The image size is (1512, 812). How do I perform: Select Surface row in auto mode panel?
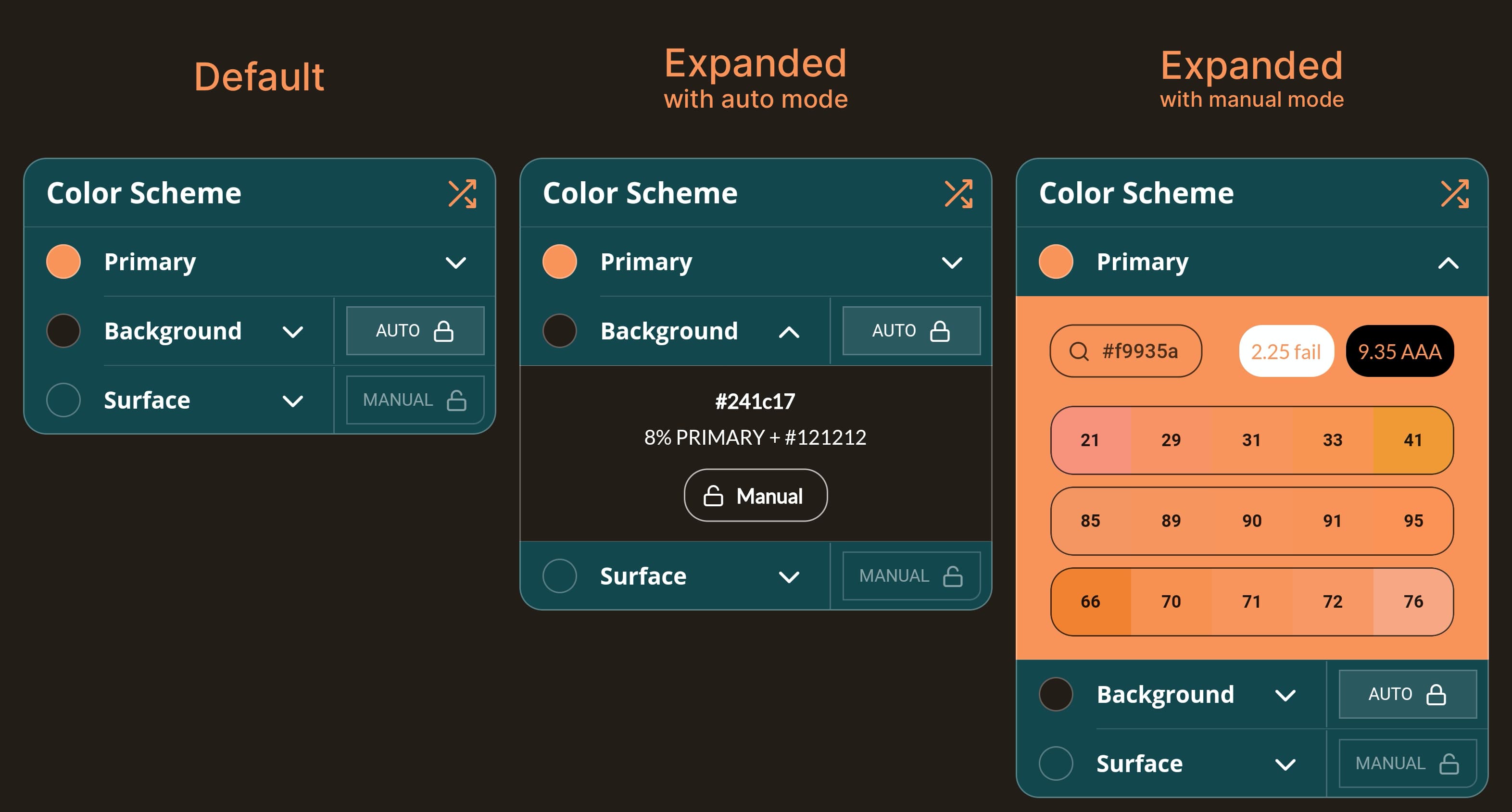[643, 576]
